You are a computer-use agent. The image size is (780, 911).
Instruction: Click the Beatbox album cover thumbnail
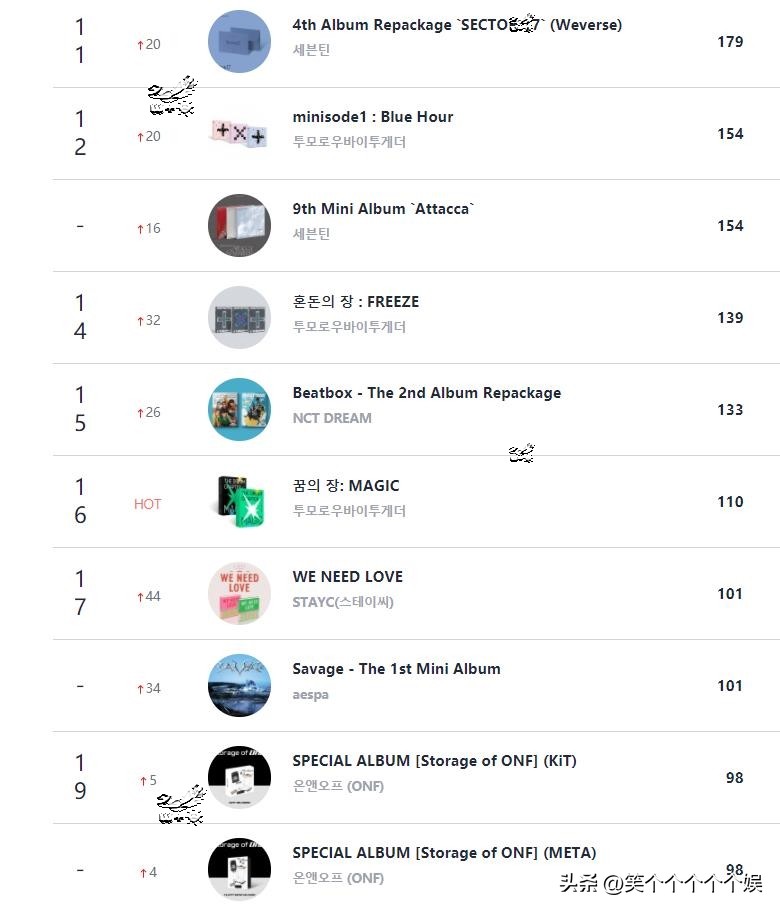tap(239, 410)
